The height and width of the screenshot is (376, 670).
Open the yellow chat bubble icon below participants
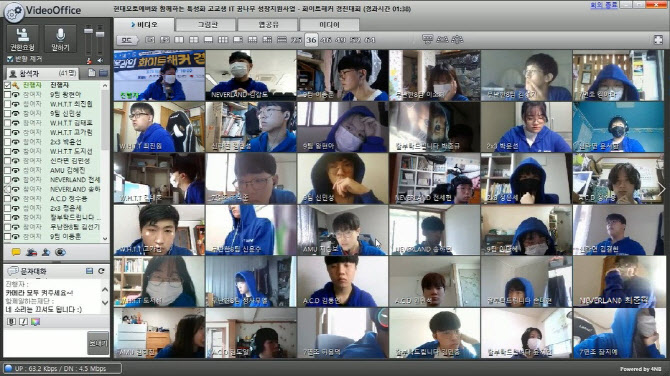pyautogui.click(x=16, y=252)
